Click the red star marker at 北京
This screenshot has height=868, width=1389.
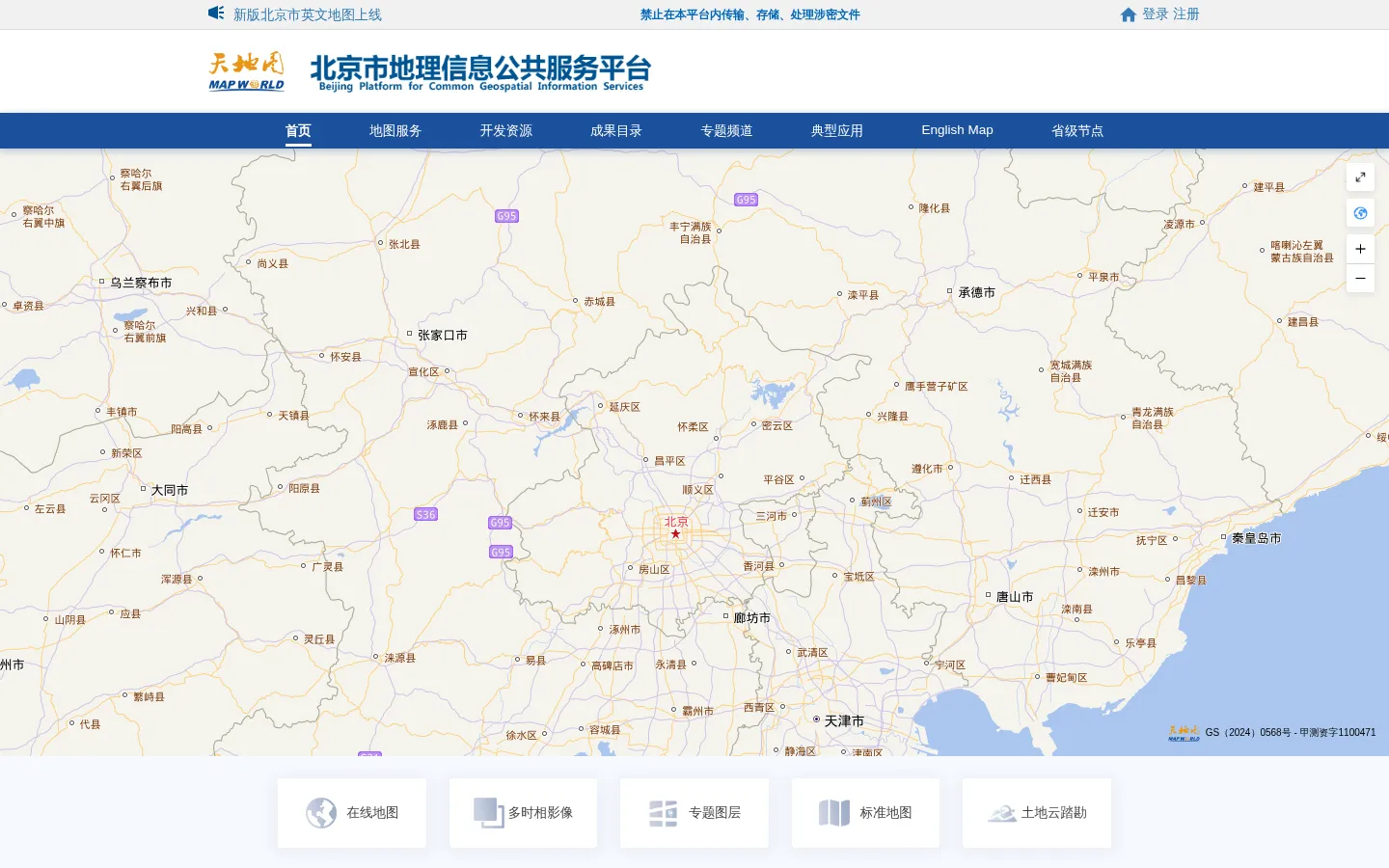click(675, 534)
